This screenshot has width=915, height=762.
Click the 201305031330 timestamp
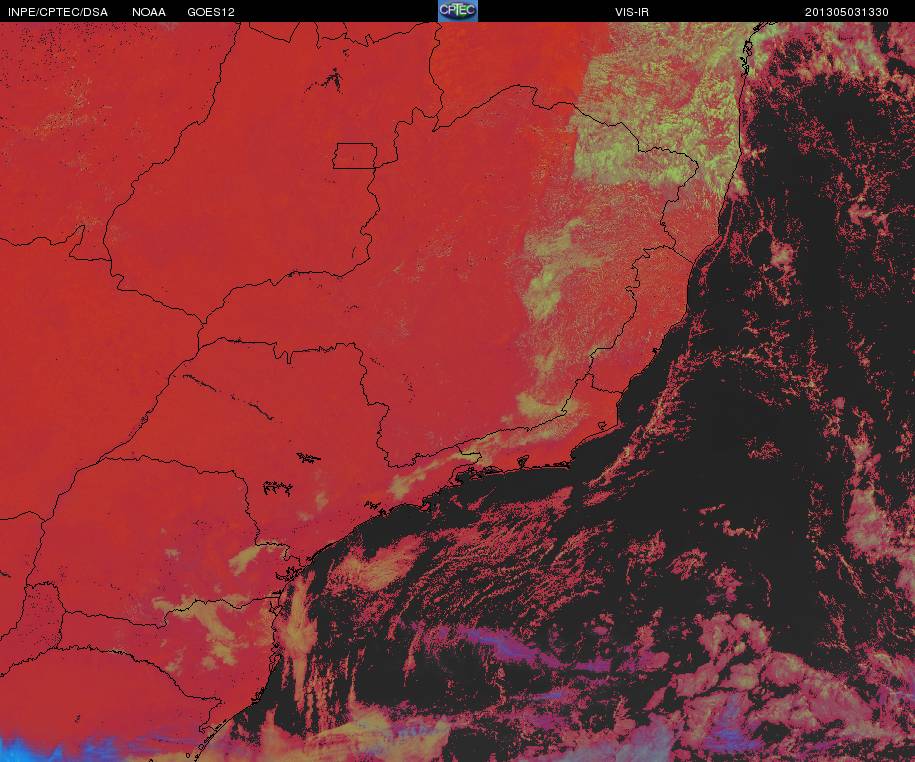click(x=847, y=12)
